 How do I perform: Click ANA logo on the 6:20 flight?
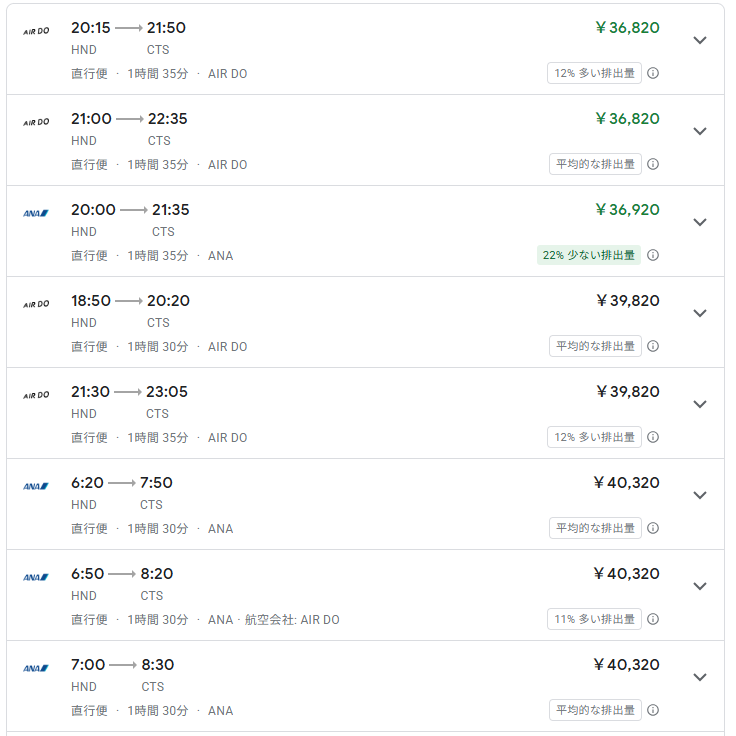(36, 487)
